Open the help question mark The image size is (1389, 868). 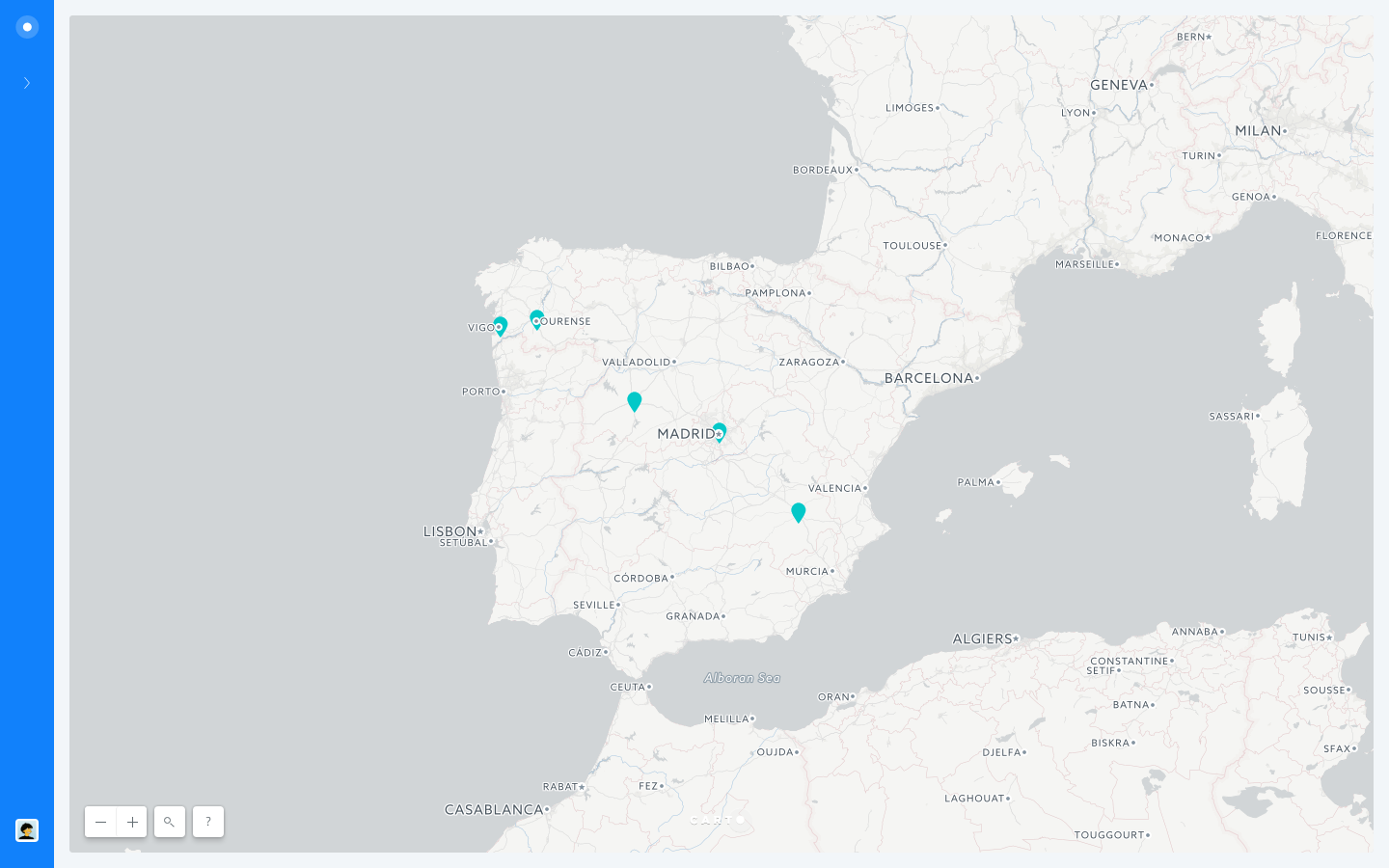click(x=208, y=822)
